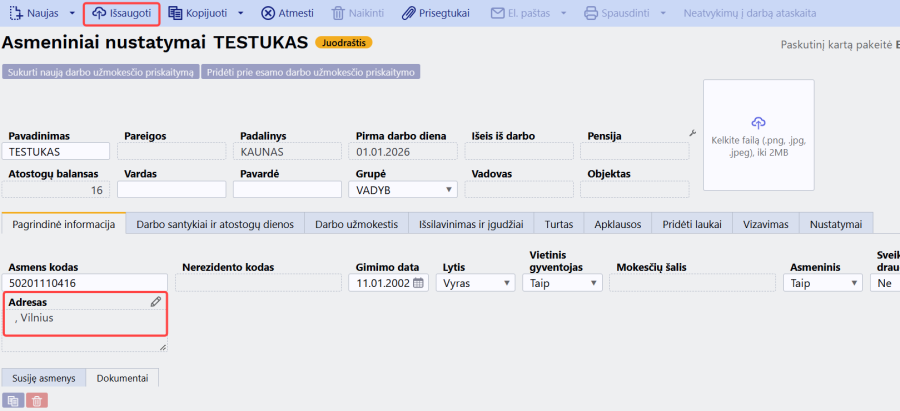Expand the Naujas dropdown arrow
Viewport: 900px width, 411px height.
(72, 13)
